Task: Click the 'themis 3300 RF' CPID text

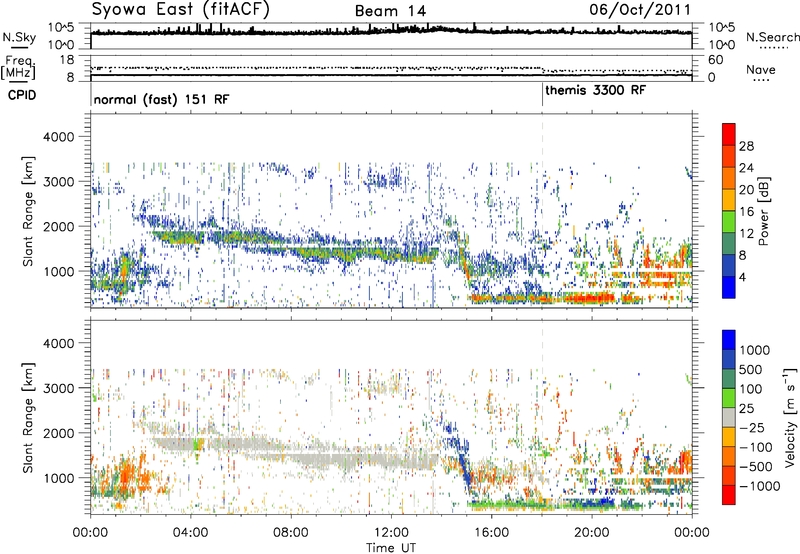Action: pos(595,91)
